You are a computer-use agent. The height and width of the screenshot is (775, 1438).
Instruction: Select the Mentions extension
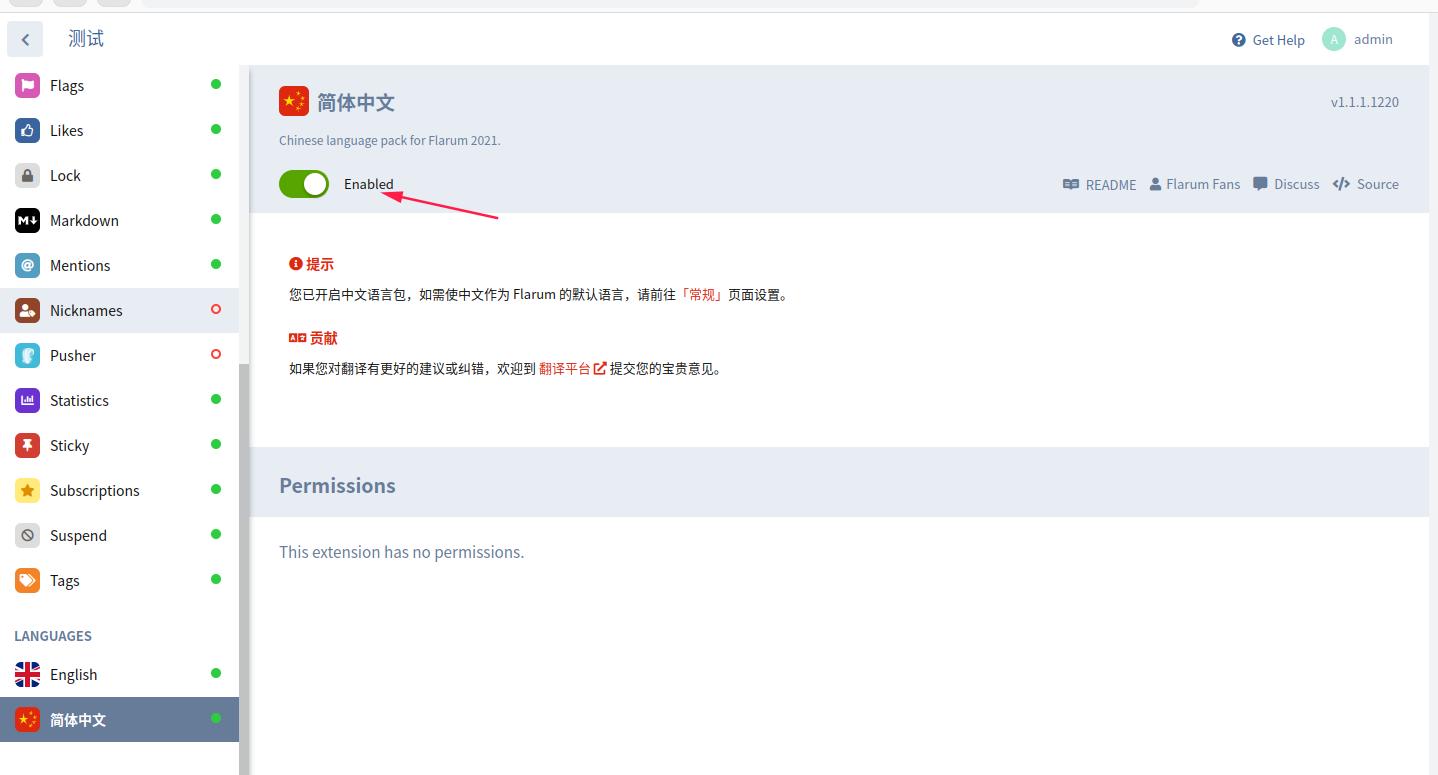[x=82, y=265]
